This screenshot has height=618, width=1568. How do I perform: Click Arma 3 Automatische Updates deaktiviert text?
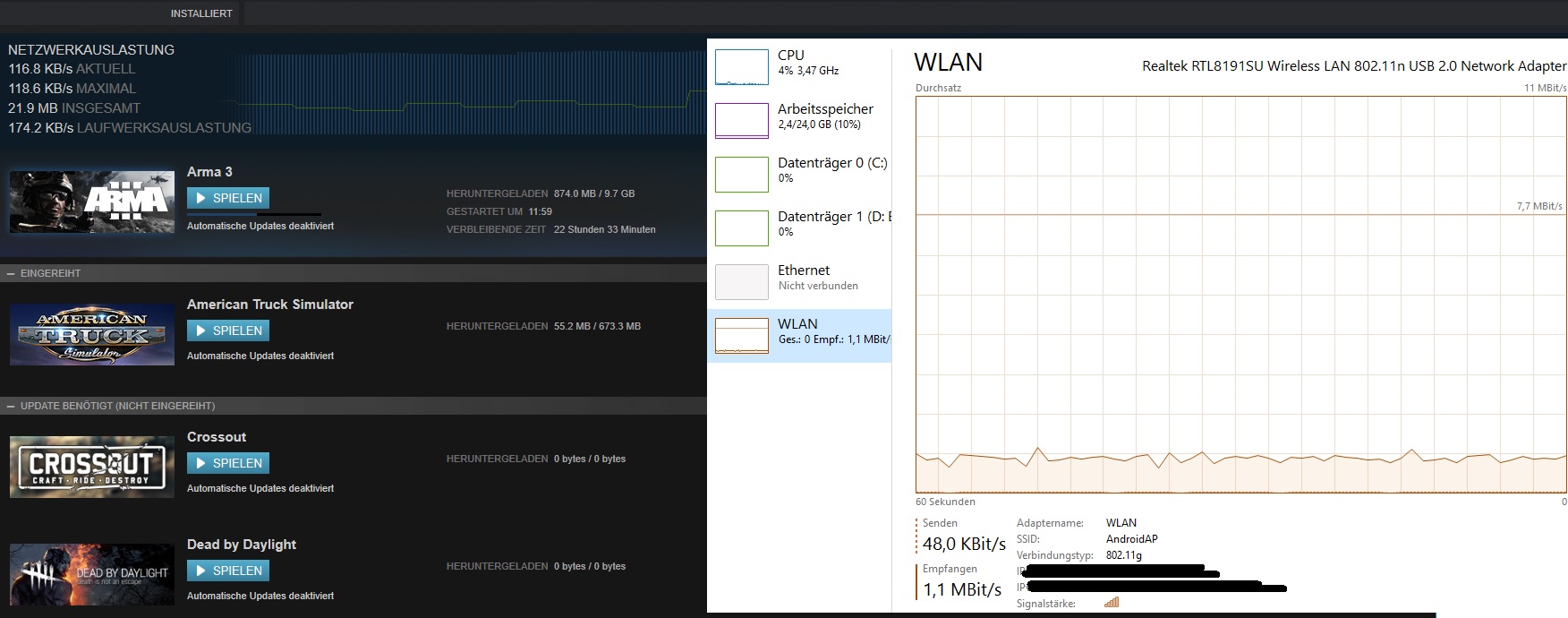[x=260, y=227]
